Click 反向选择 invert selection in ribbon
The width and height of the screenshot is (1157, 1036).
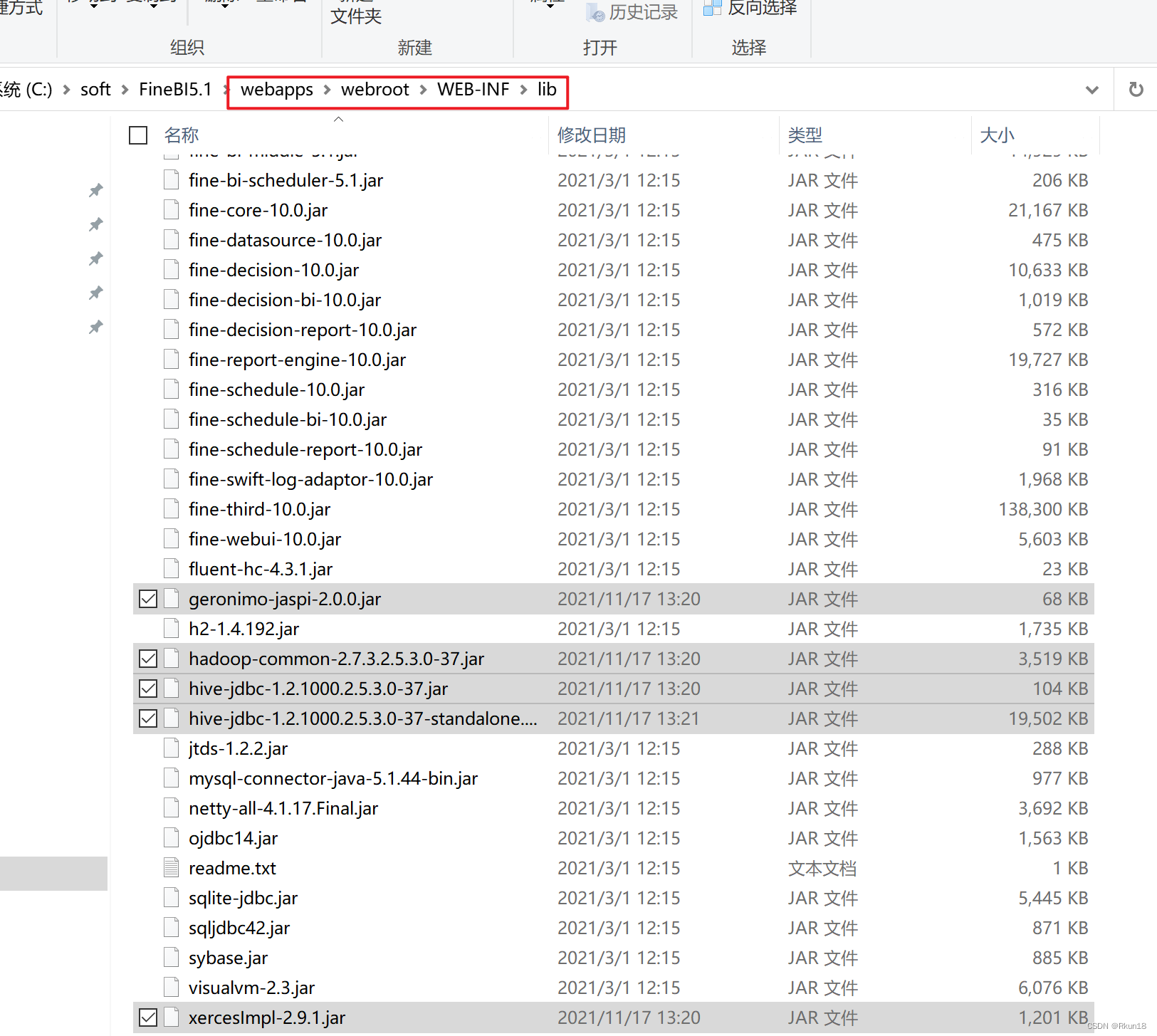750,8
